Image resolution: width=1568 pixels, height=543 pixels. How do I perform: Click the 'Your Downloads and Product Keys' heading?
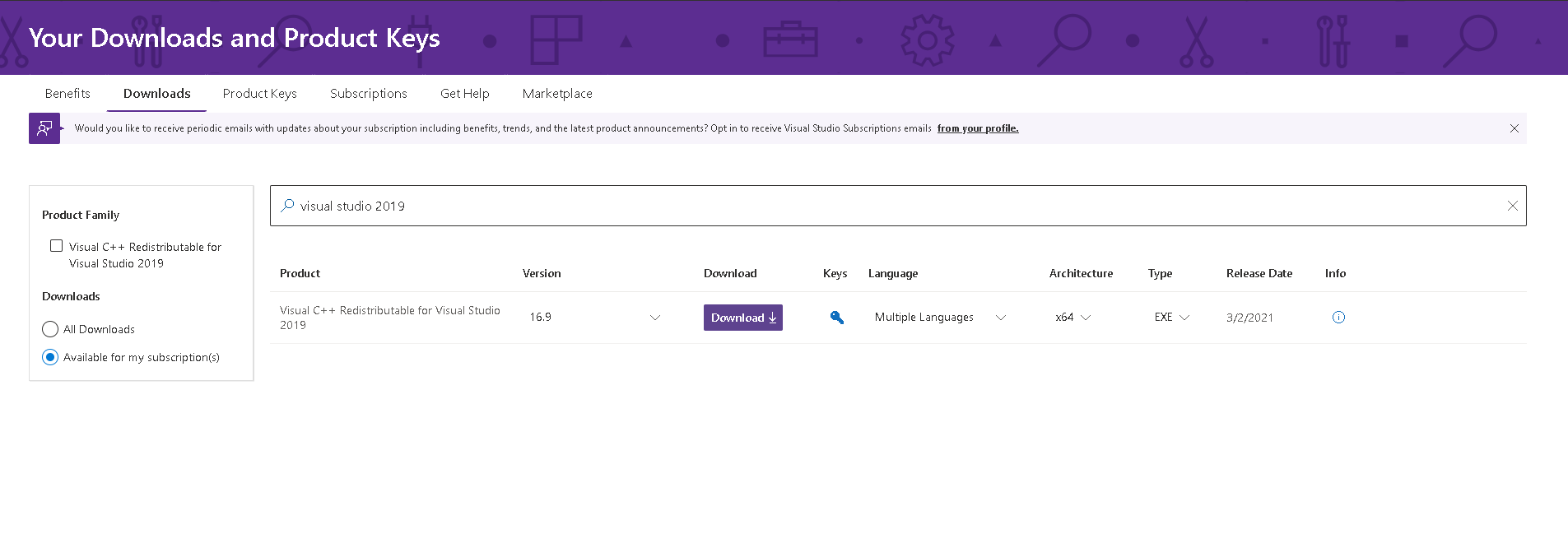235,38
